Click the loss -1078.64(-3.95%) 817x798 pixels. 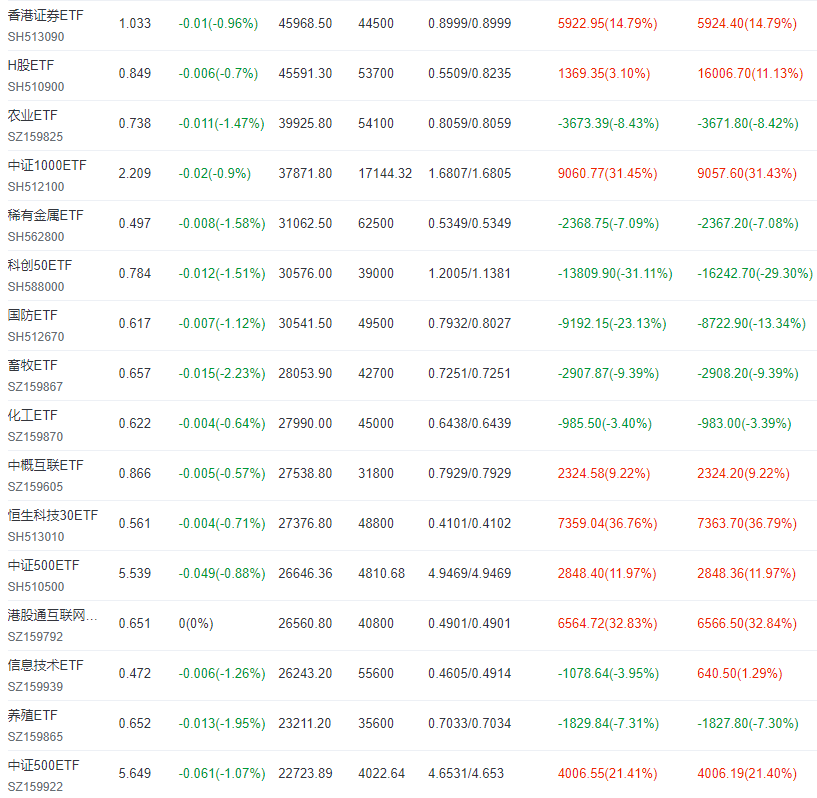608,674
